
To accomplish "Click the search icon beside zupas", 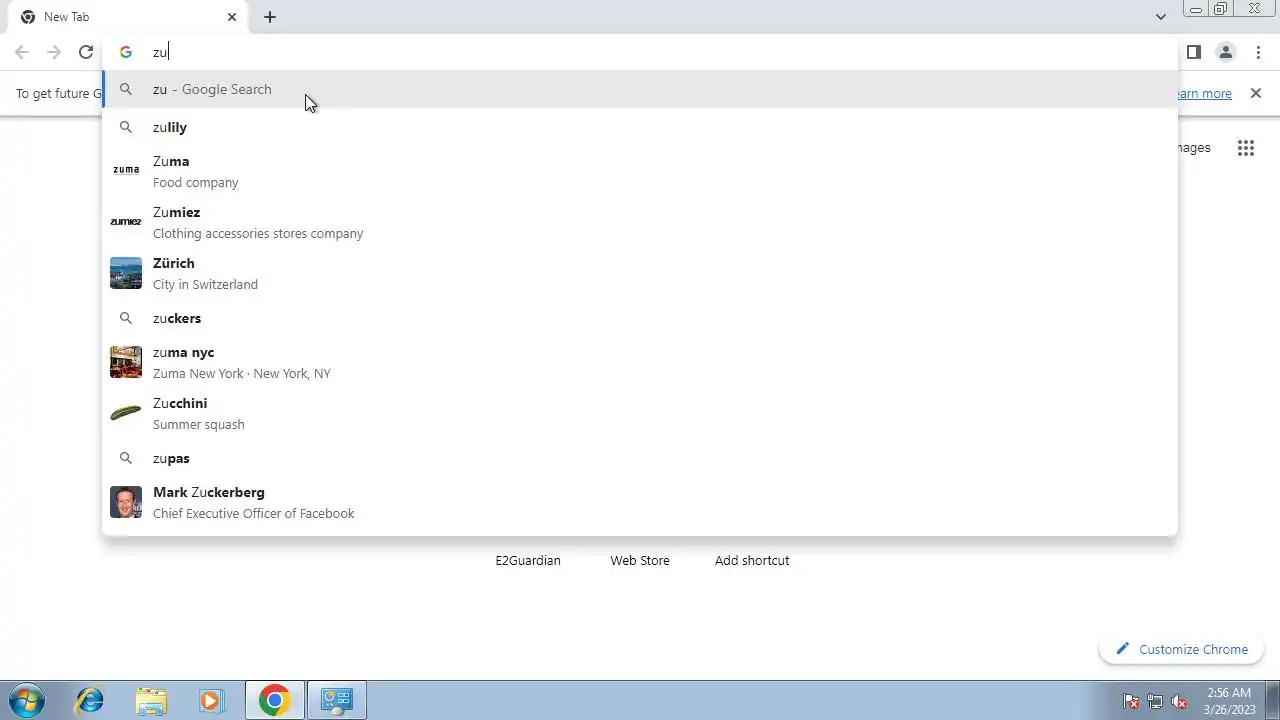I will click(x=126, y=458).
